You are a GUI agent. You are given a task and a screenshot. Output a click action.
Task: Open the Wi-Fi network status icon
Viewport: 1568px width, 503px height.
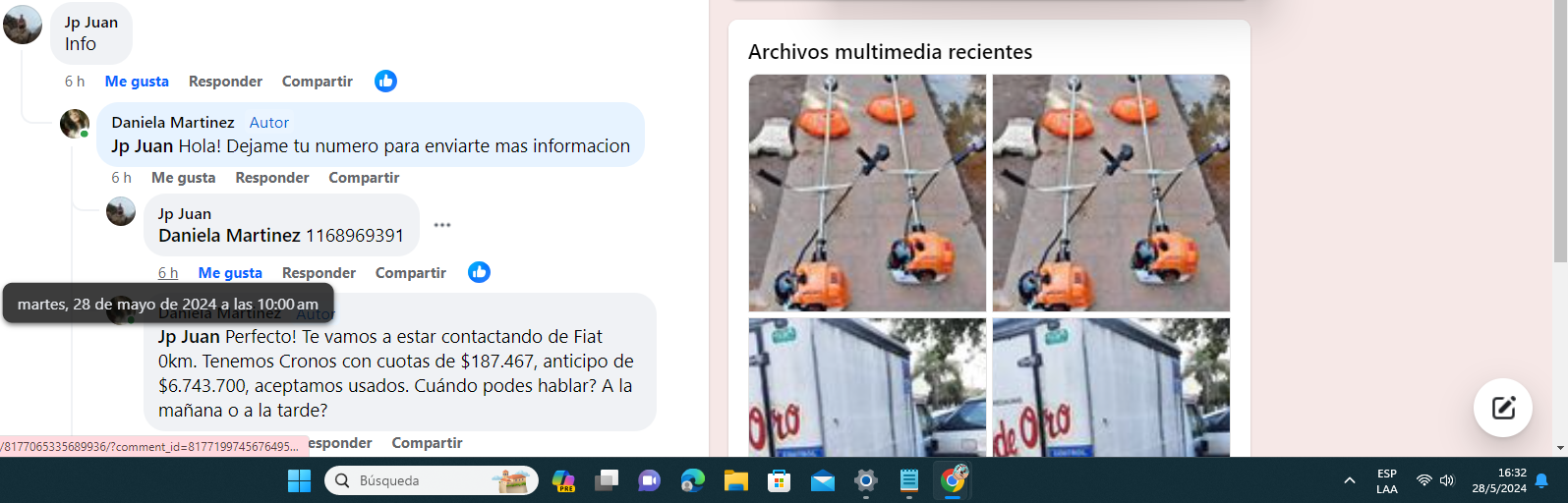(x=1423, y=480)
